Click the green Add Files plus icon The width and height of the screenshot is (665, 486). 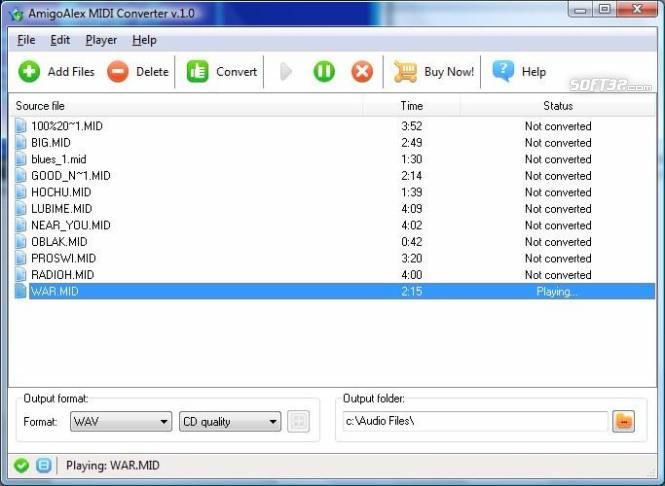[29, 72]
